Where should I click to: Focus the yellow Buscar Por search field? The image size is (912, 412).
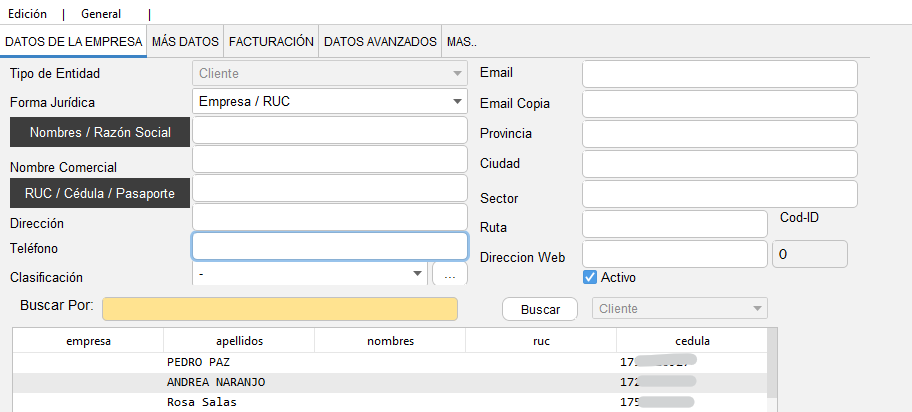point(280,309)
